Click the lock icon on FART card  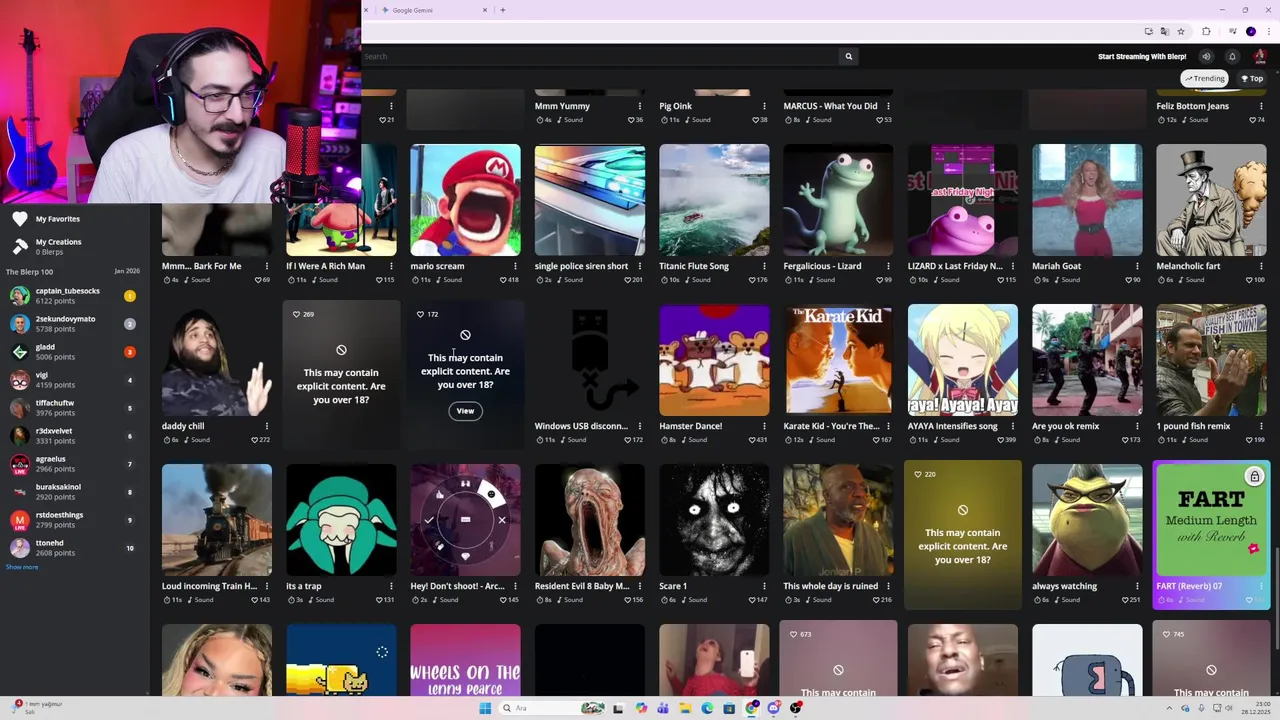click(x=1254, y=477)
